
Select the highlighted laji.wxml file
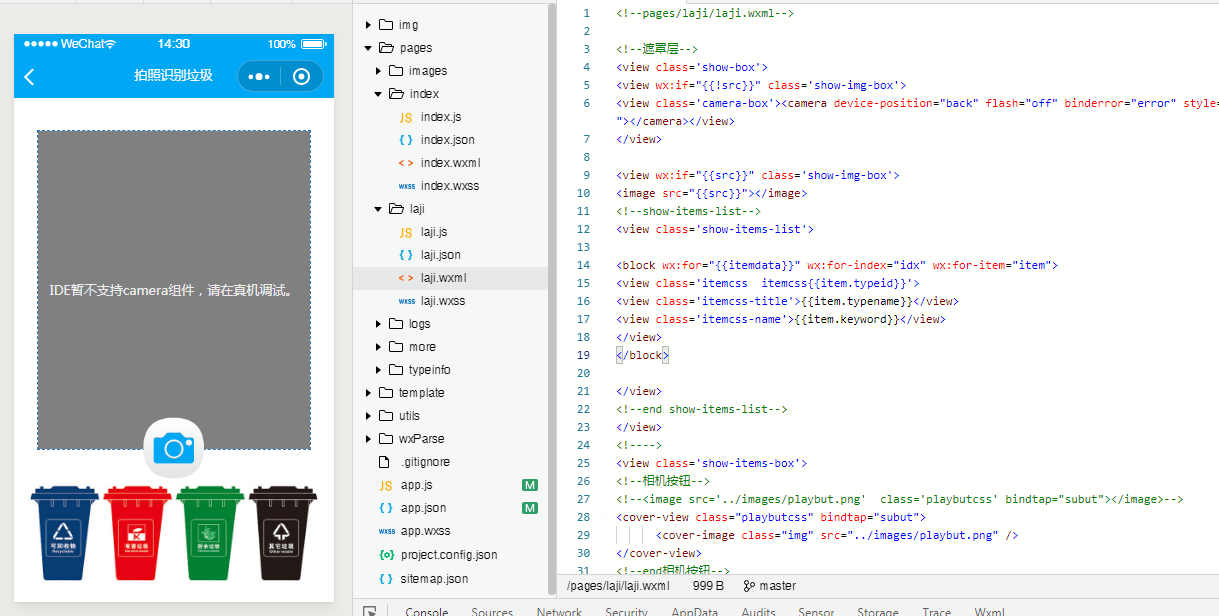tap(450, 278)
